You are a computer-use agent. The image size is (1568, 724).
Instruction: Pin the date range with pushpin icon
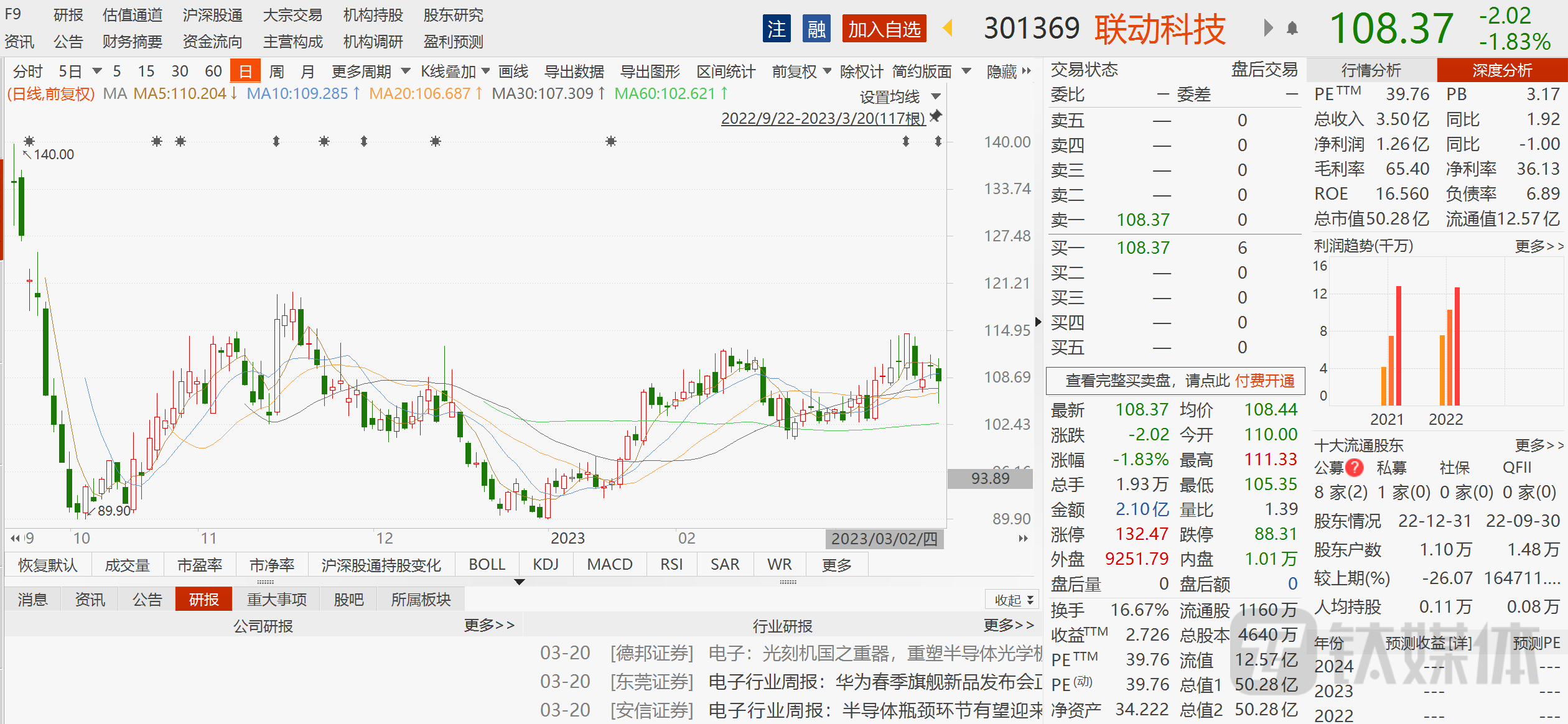tap(936, 116)
